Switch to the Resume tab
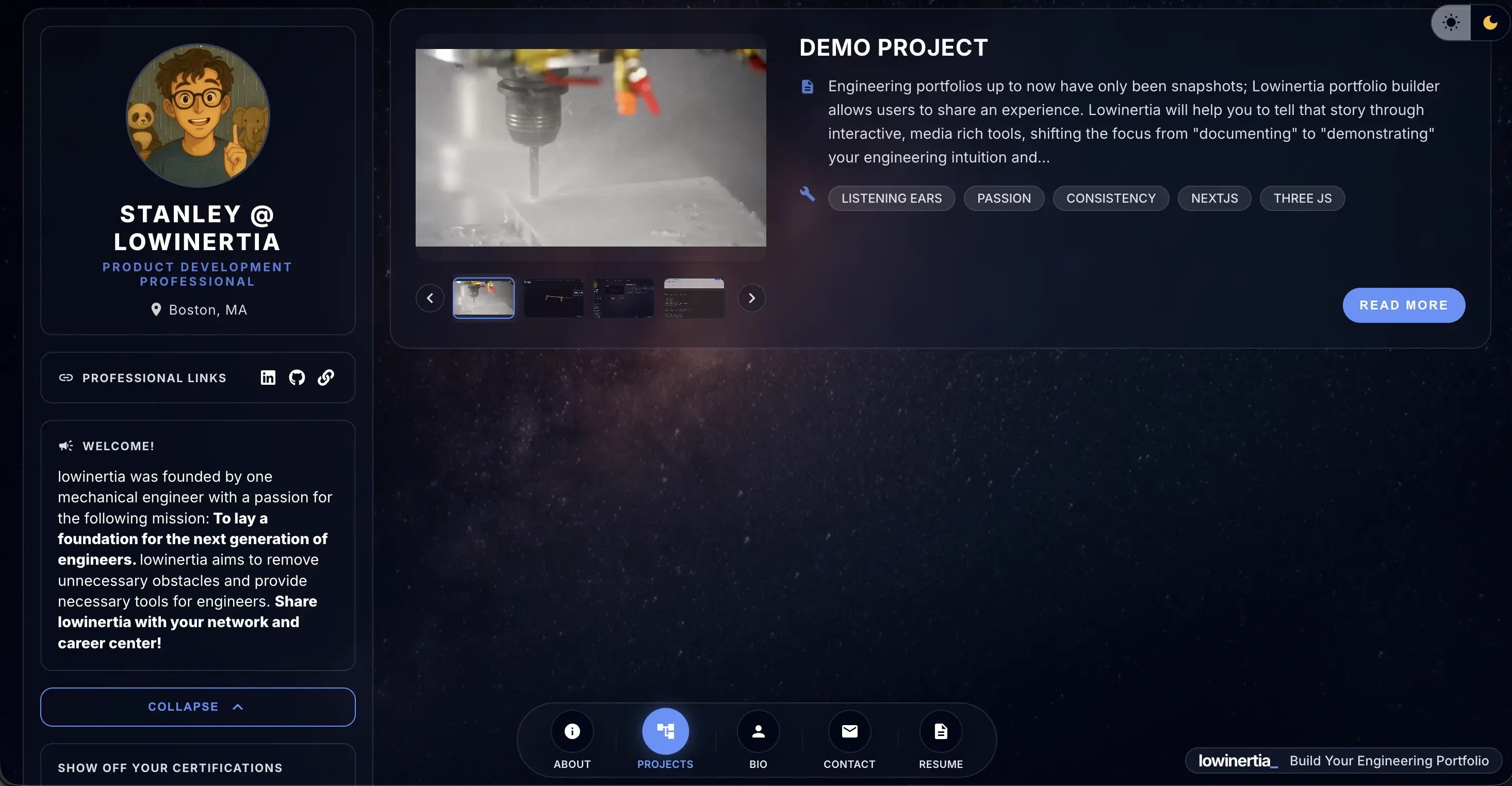The height and width of the screenshot is (786, 1512). [x=940, y=731]
